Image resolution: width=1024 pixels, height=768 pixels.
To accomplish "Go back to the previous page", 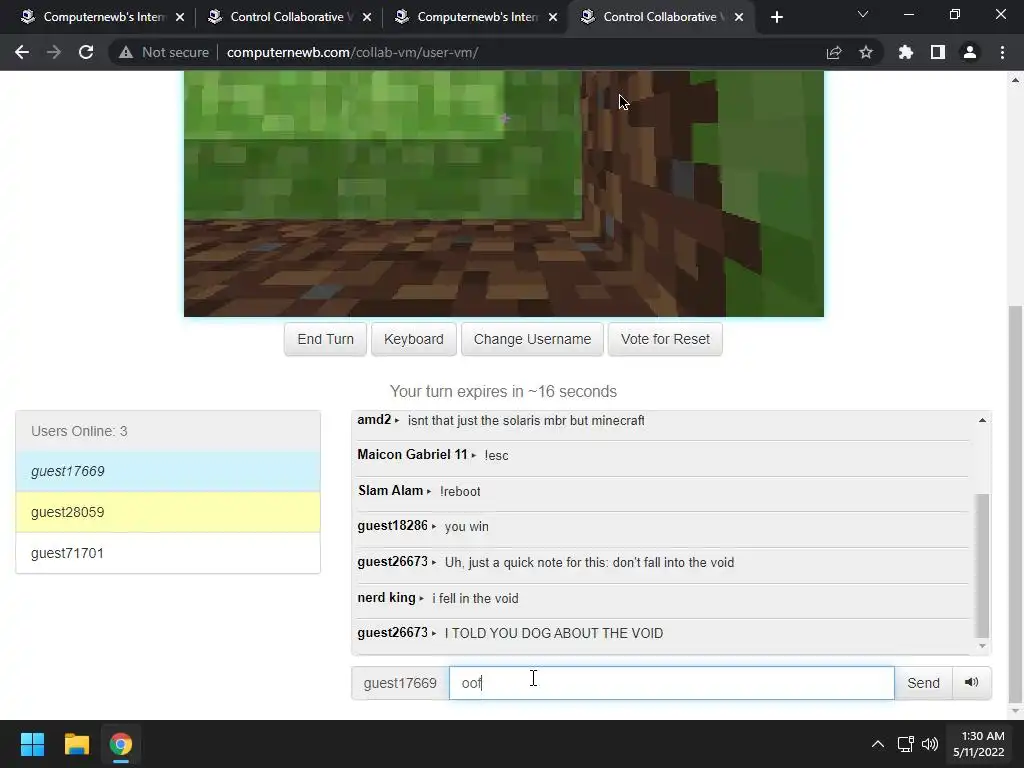I will [x=22, y=52].
